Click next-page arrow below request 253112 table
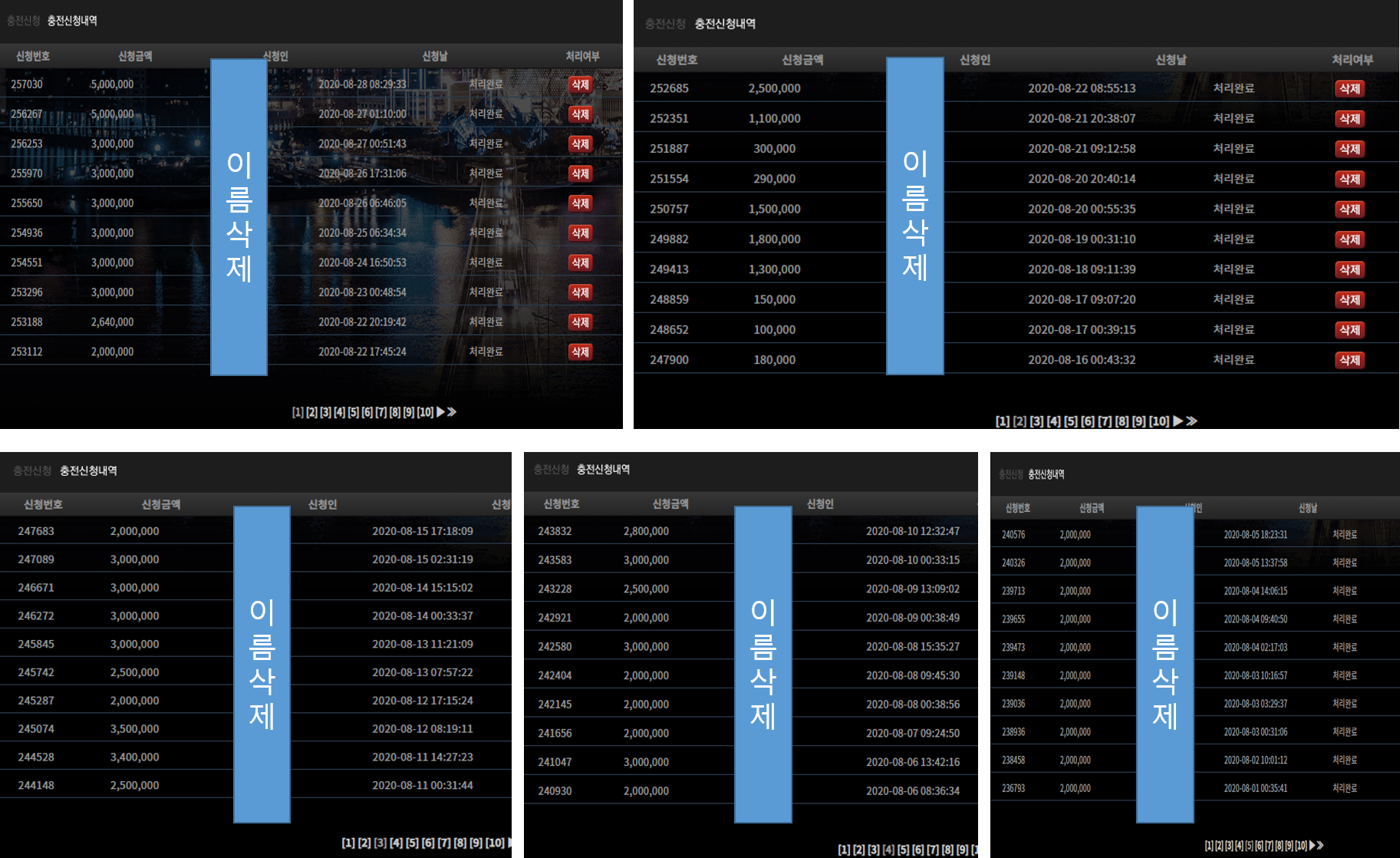 (x=440, y=412)
